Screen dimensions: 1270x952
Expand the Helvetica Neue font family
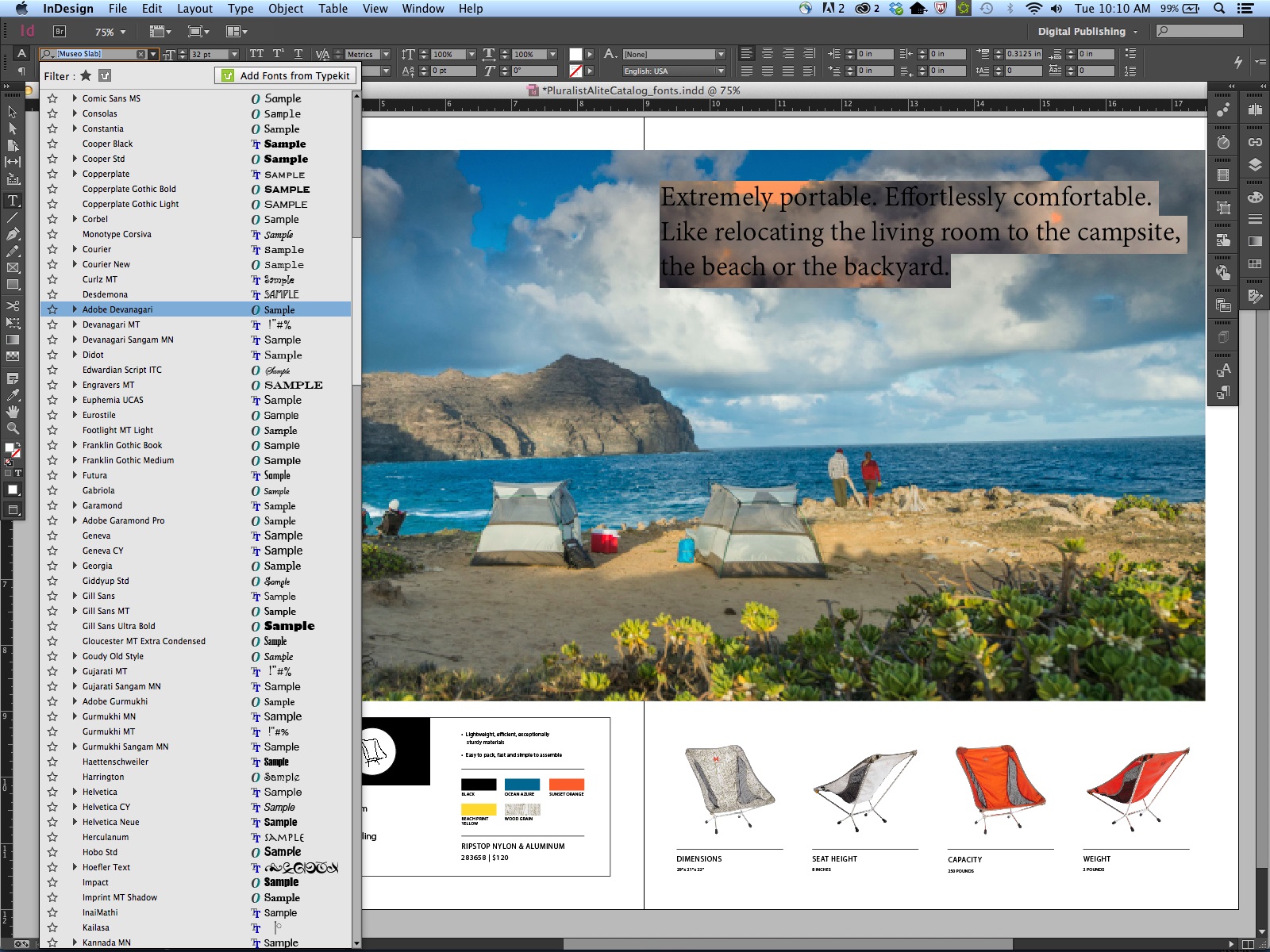(x=75, y=822)
